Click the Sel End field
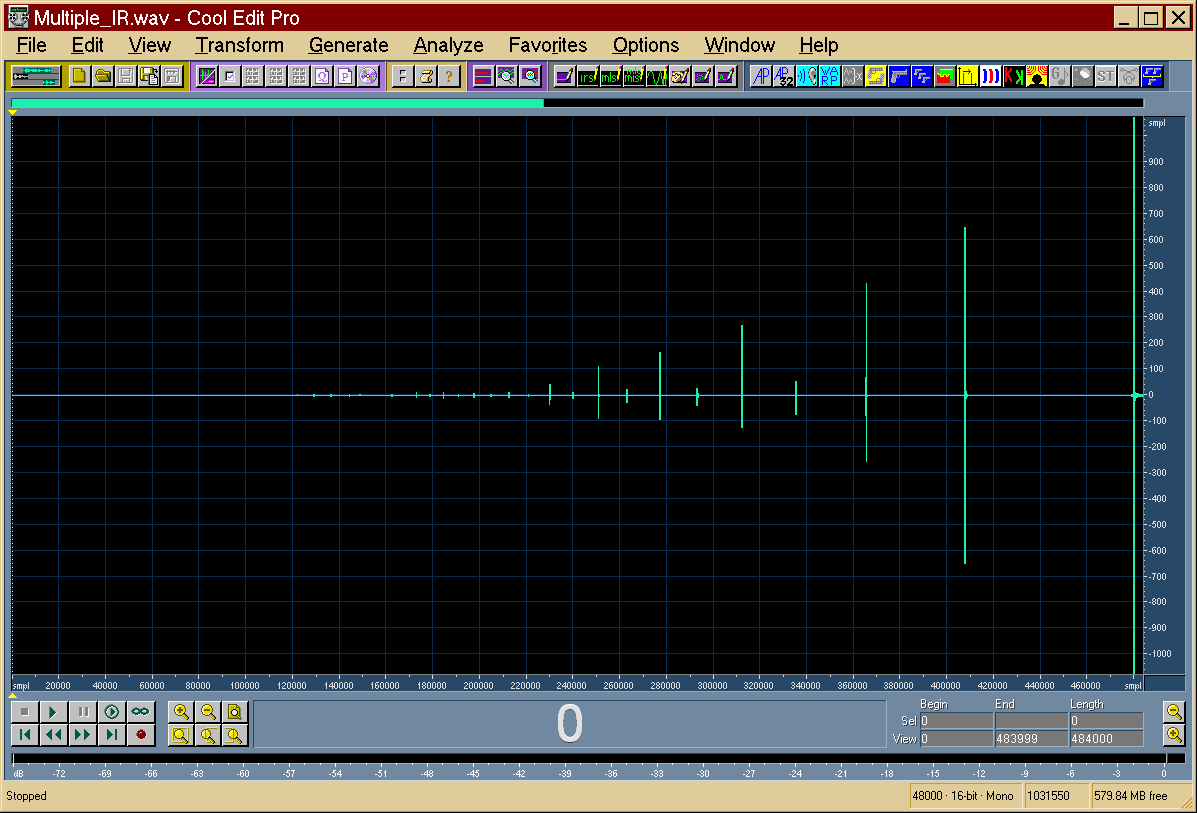1197x813 pixels. pos(1031,721)
